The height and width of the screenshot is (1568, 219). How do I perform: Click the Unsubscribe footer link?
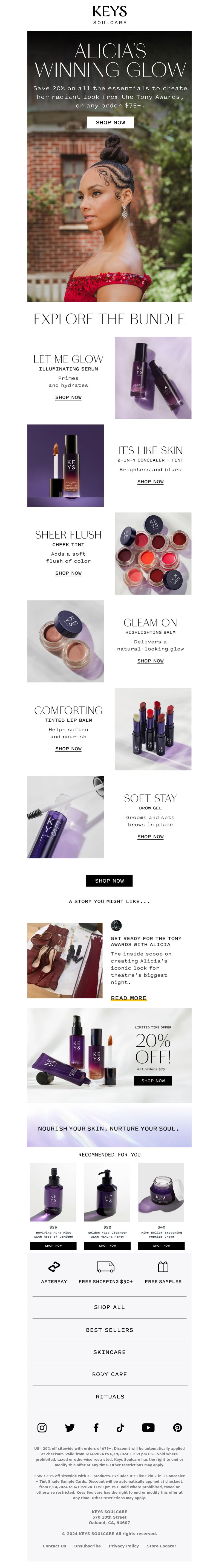87,1546
